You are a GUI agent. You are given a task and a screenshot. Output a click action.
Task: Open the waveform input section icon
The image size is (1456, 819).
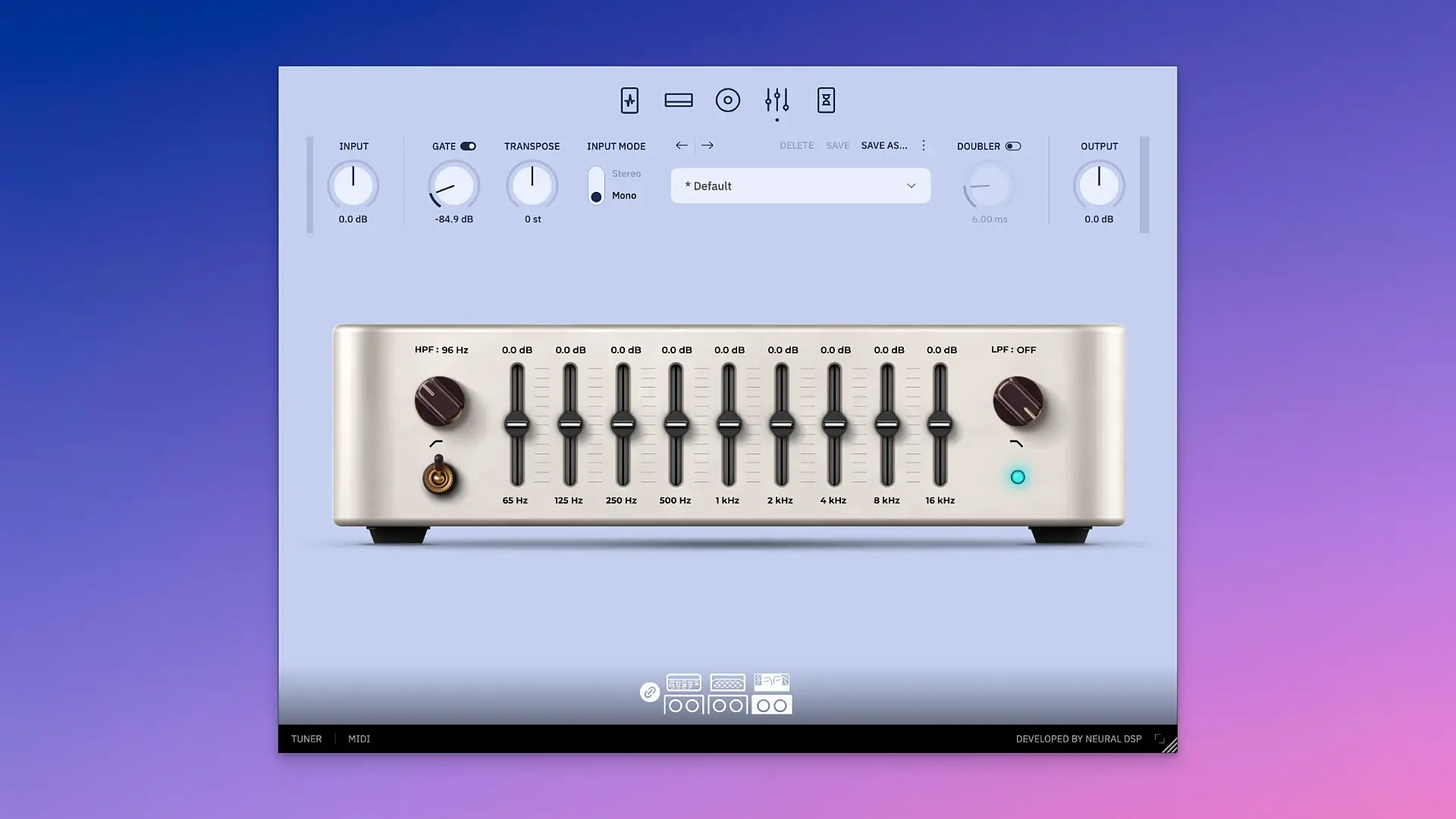click(629, 99)
